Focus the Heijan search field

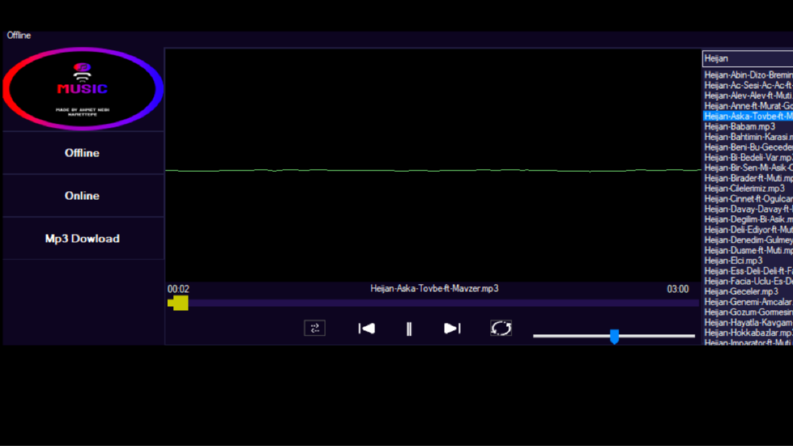click(x=747, y=59)
